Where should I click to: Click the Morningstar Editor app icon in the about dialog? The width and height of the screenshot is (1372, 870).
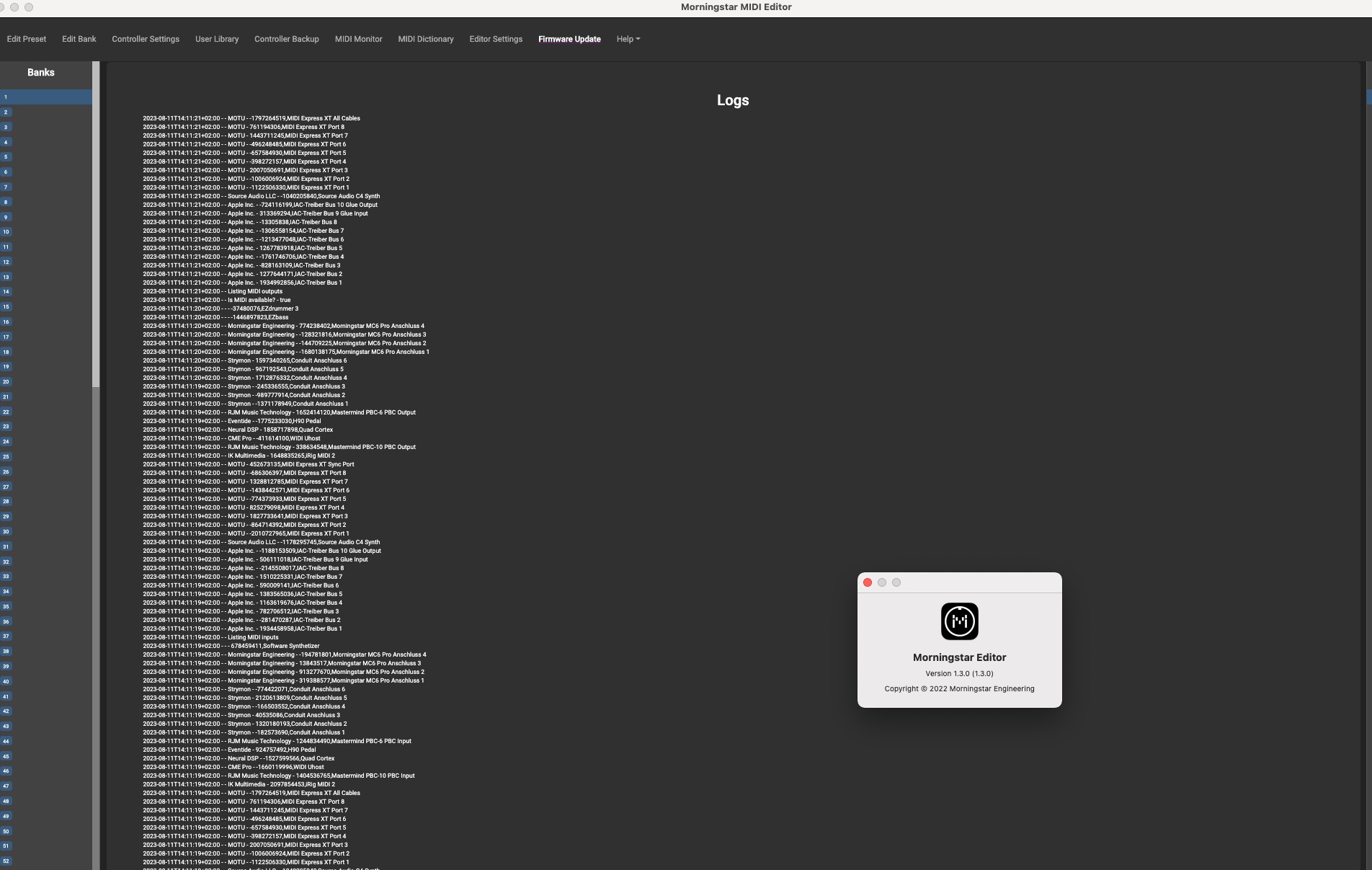960,621
